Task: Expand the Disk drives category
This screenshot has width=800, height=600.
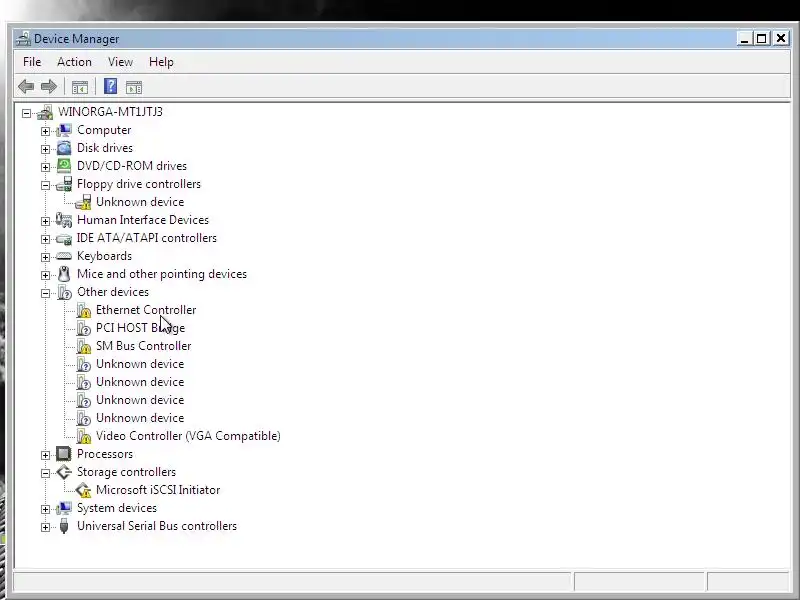Action: (45, 149)
